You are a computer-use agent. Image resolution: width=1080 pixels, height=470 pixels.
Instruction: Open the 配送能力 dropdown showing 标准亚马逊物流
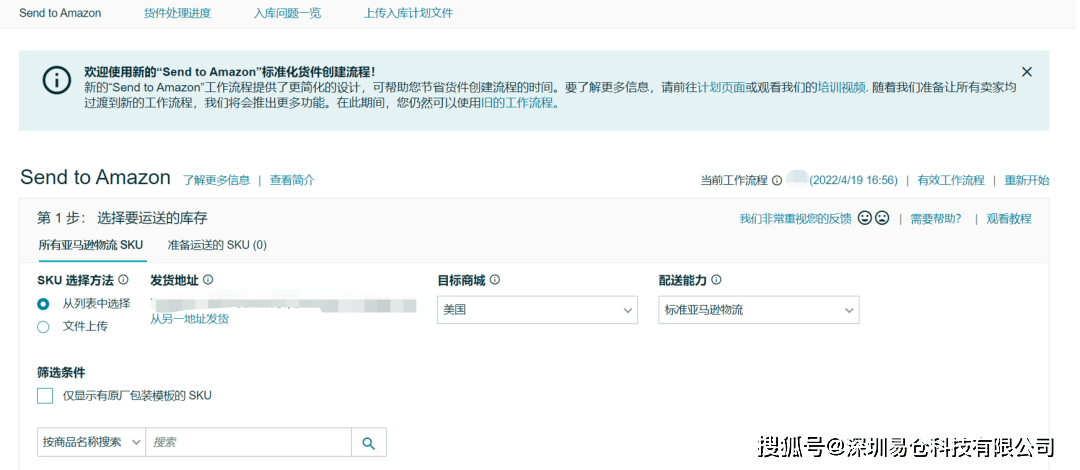click(759, 310)
